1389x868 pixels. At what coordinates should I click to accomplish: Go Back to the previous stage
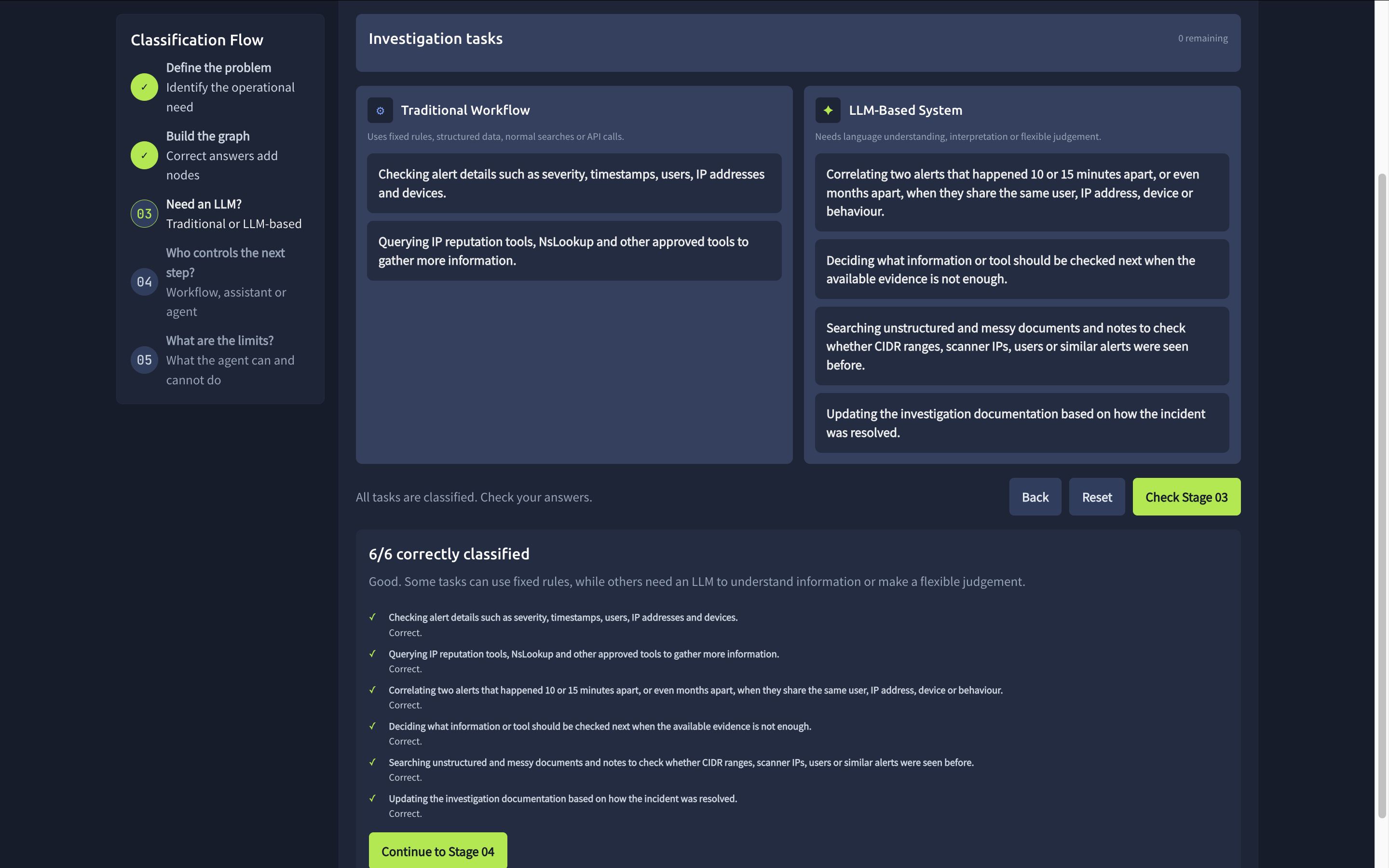pyautogui.click(x=1035, y=497)
